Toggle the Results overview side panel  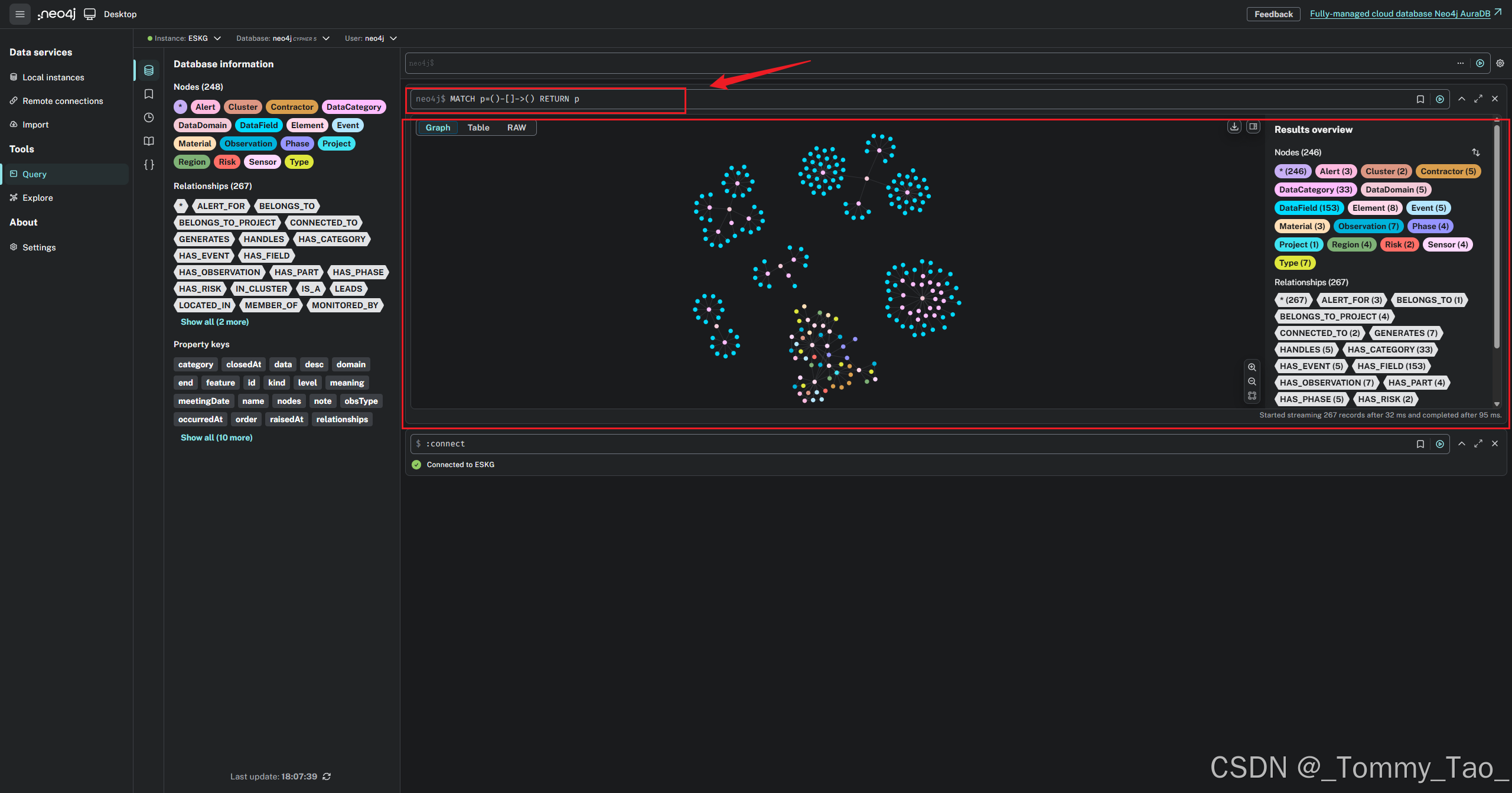pos(1252,126)
